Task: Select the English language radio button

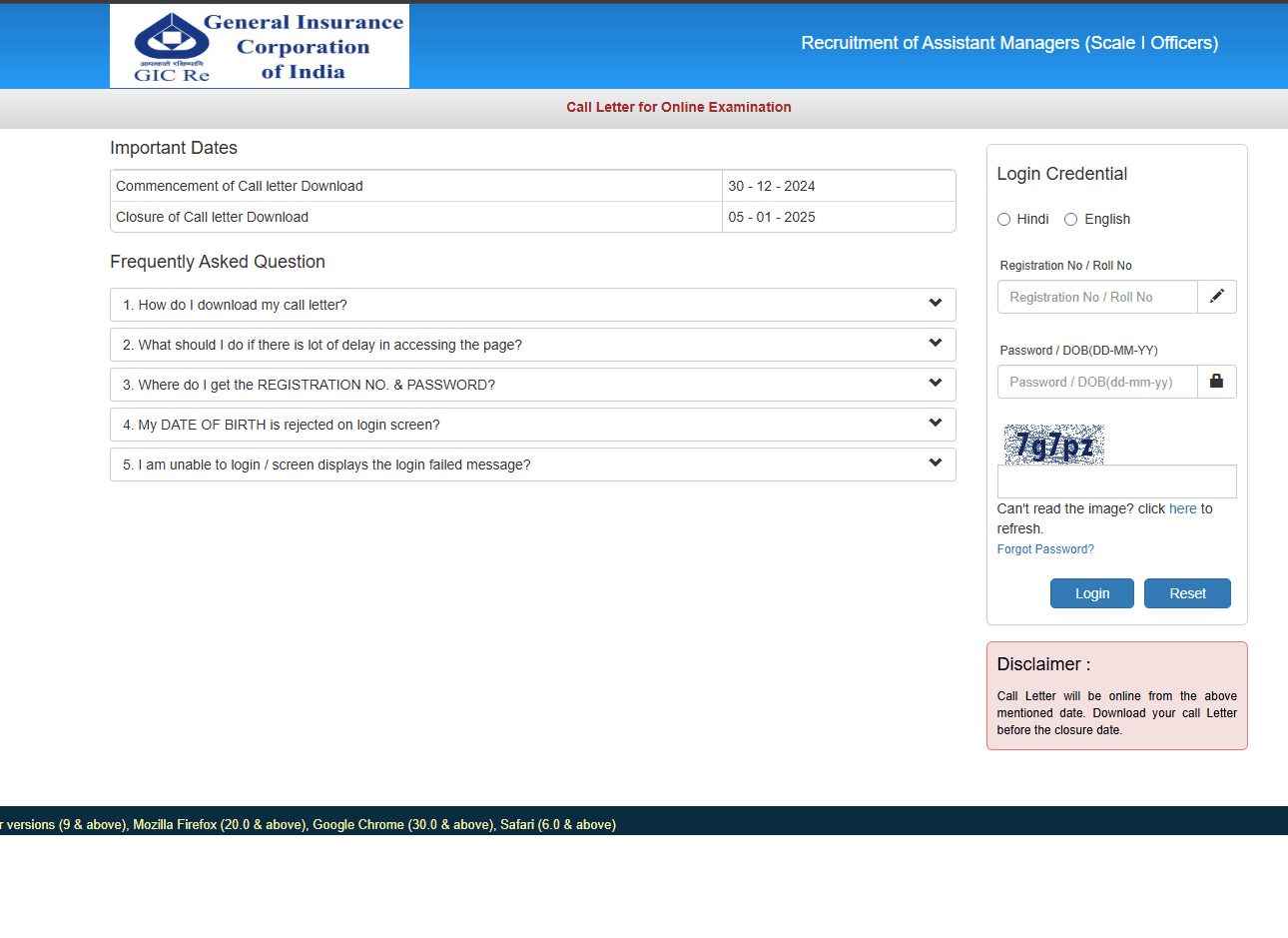Action: pyautogui.click(x=1070, y=220)
